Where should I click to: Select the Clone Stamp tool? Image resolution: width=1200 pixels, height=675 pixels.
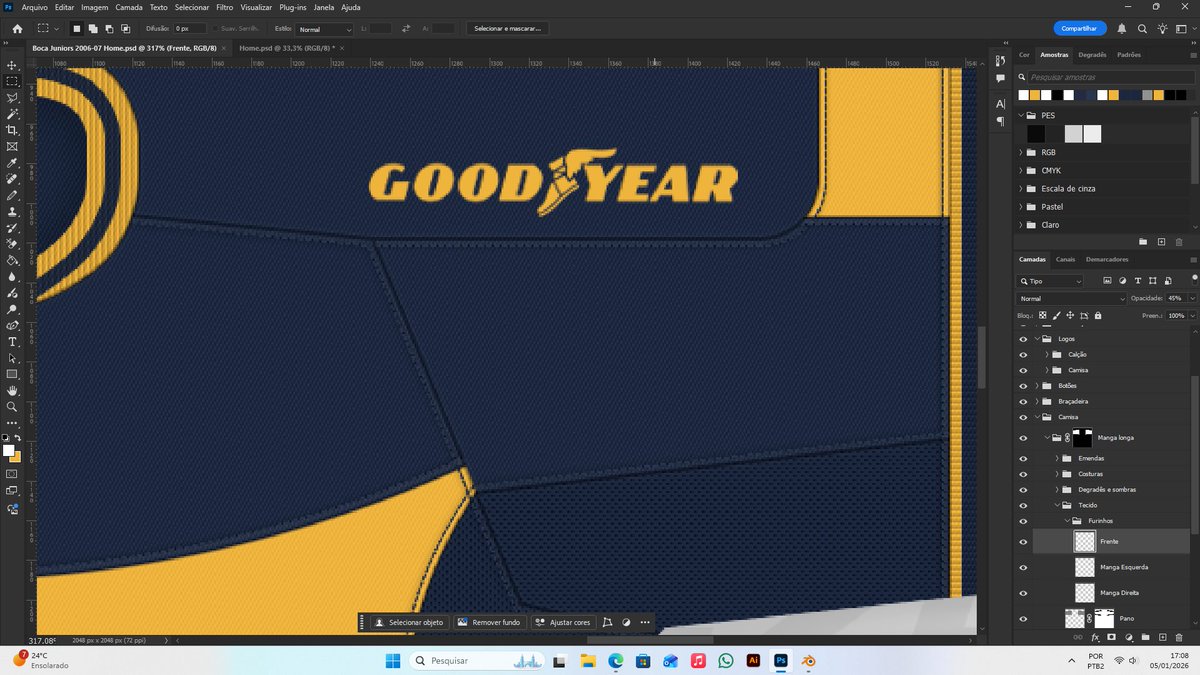coord(12,212)
